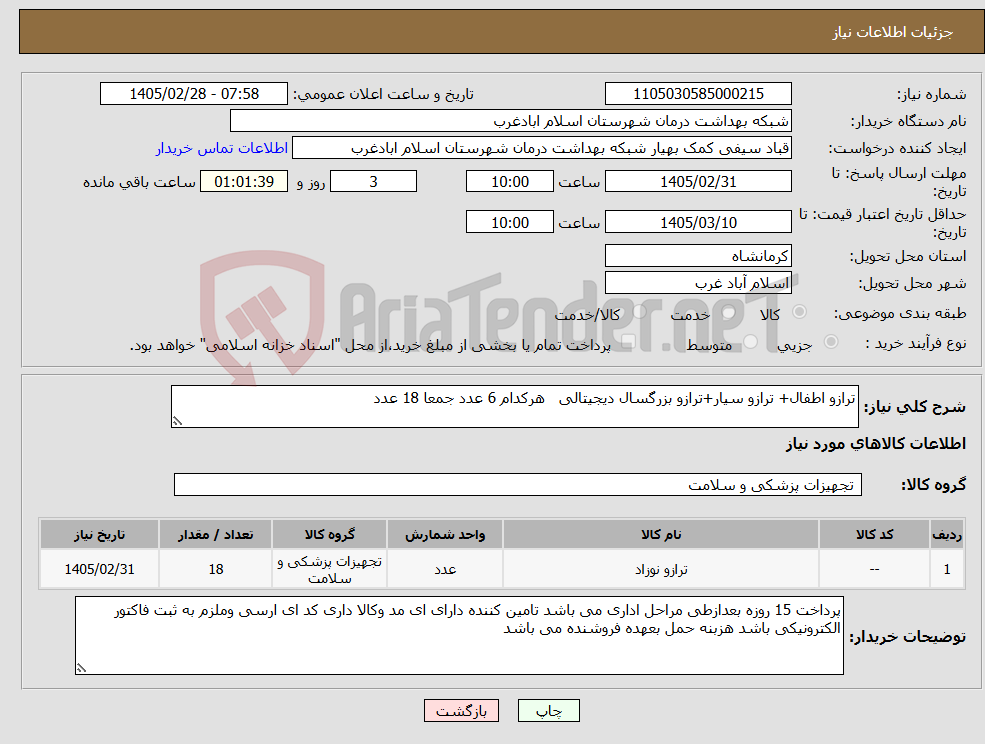The height and width of the screenshot is (744, 985).
Task: Select the کالا radio button
Action: click(799, 312)
